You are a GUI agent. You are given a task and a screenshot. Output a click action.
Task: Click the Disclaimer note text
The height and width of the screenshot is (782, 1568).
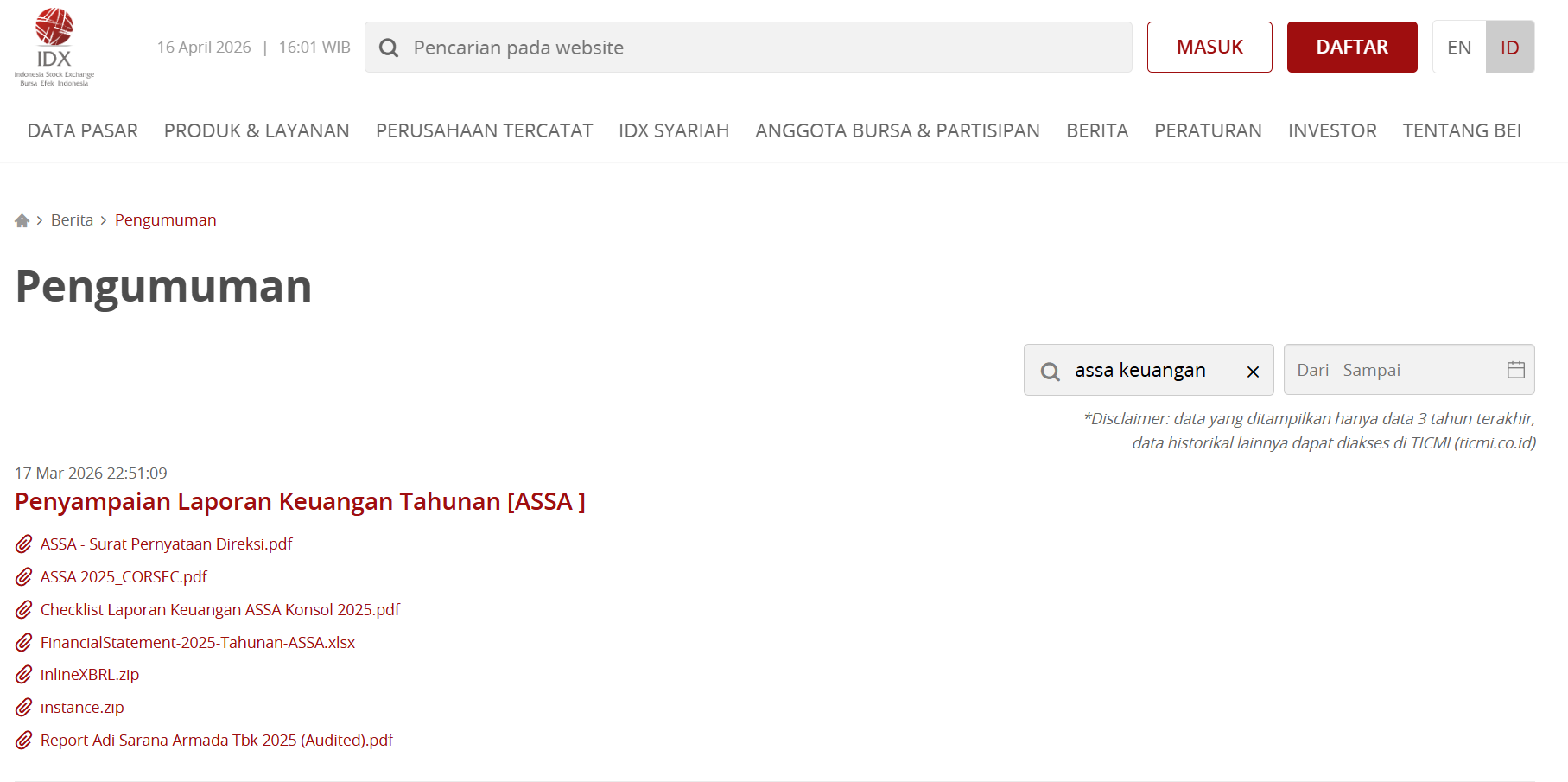coord(1310,430)
